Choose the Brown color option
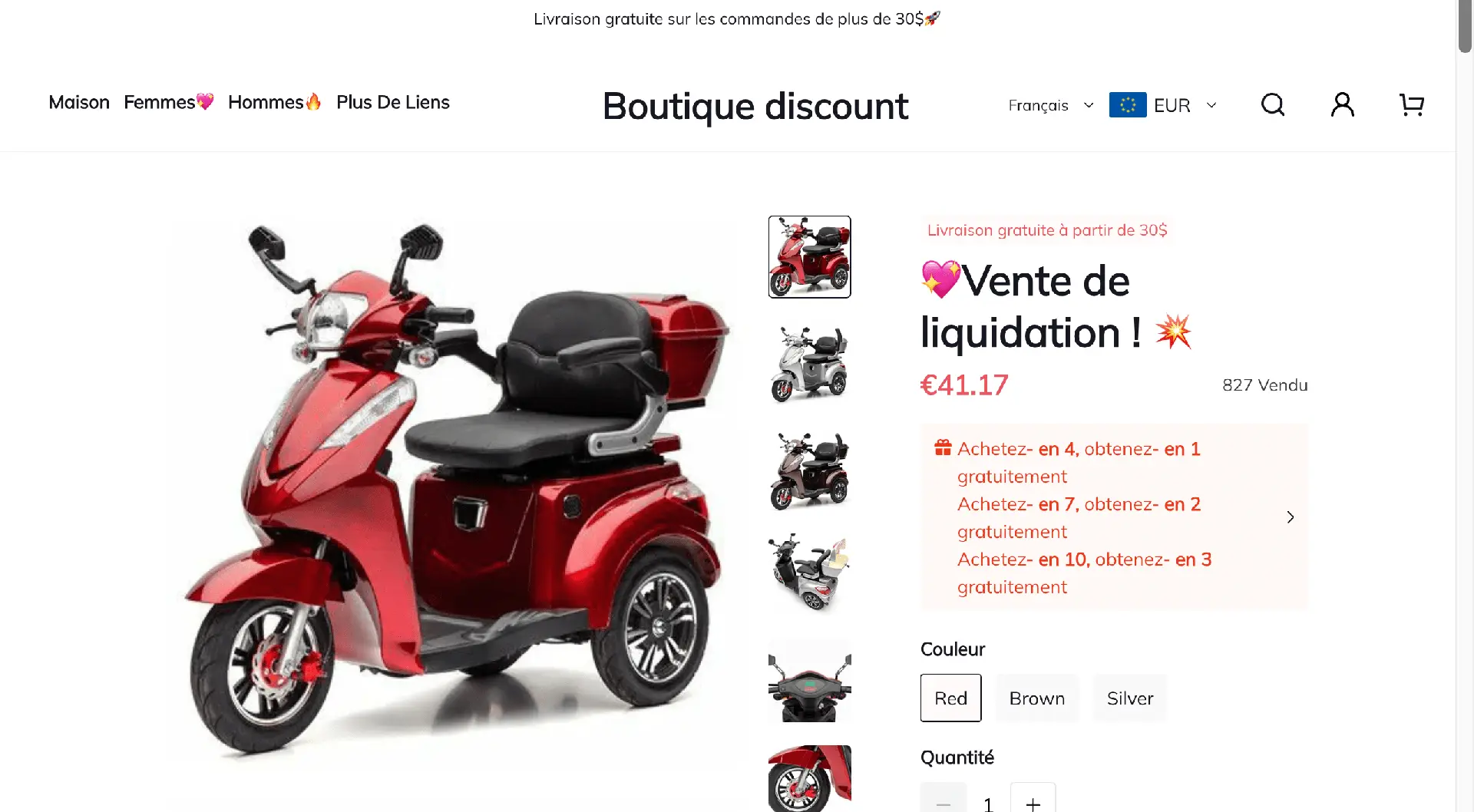Screen dimensions: 1474x812 pos(1036,698)
